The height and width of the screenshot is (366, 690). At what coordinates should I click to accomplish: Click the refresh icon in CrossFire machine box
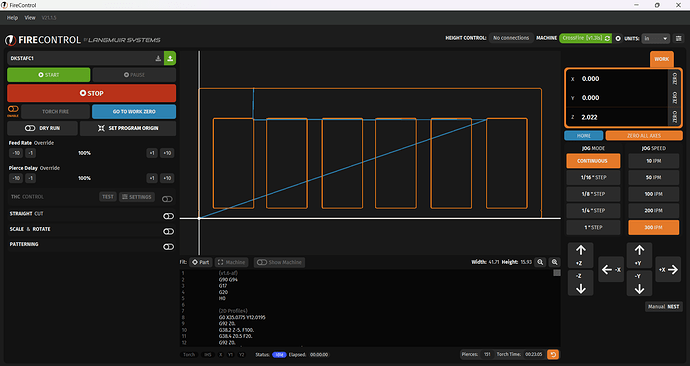click(x=607, y=38)
